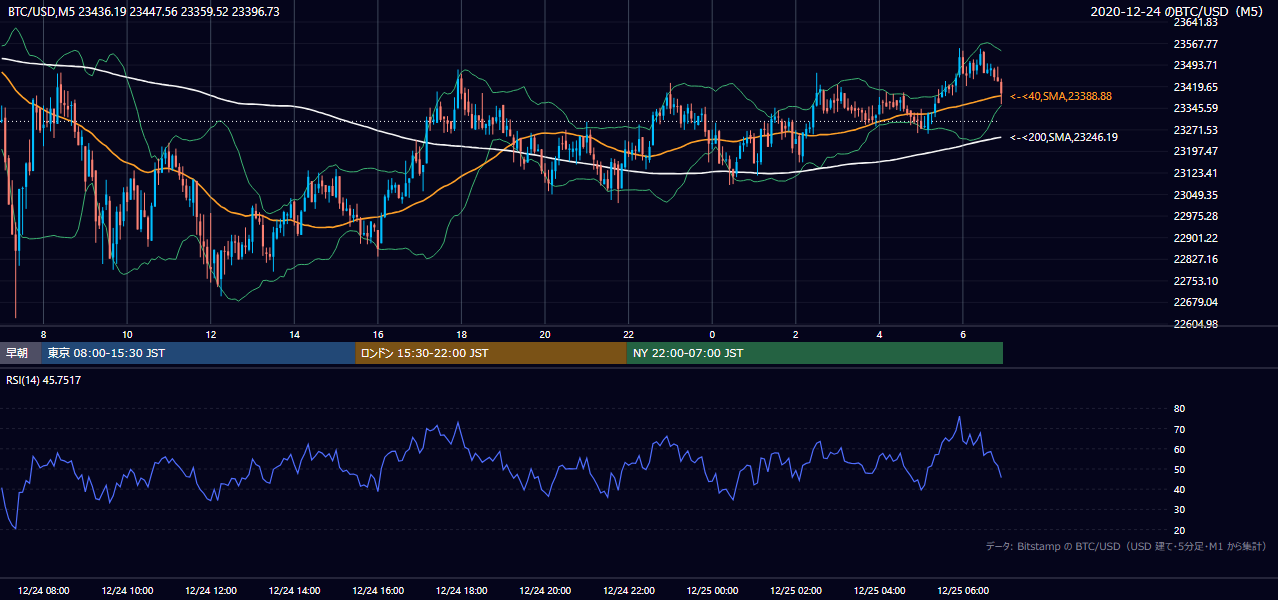Click the bottom time label 12/24 10:00
Screen dimensions: 1278x600
pyautogui.click(x=127, y=591)
